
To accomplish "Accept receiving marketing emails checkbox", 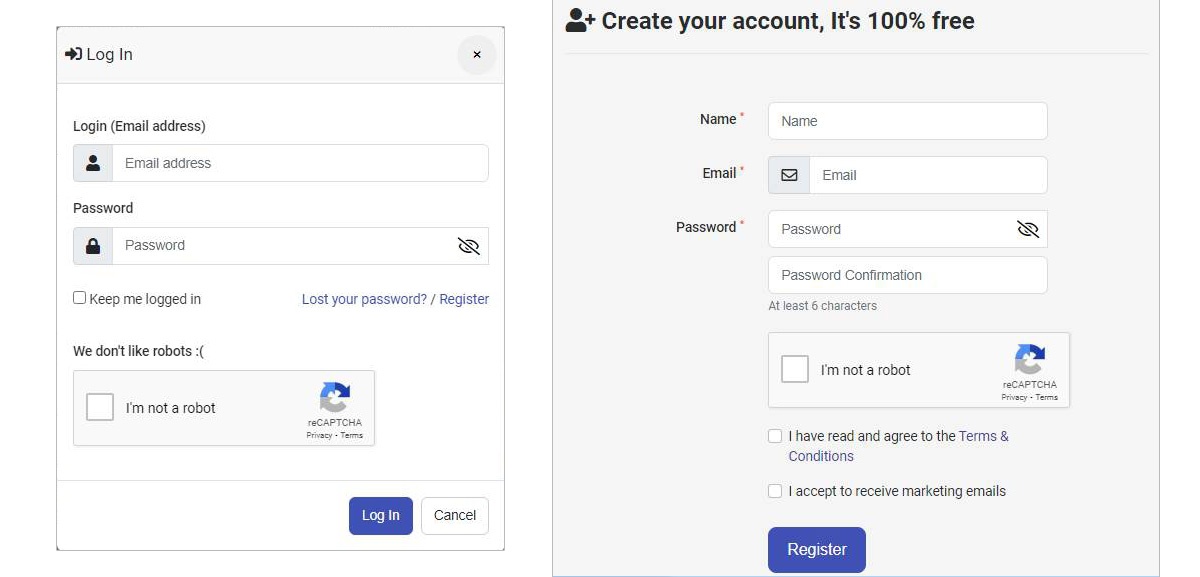I will [775, 491].
